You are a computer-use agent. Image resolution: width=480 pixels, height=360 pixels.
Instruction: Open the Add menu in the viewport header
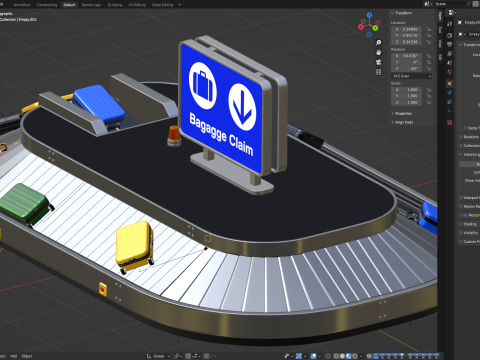coord(14,356)
